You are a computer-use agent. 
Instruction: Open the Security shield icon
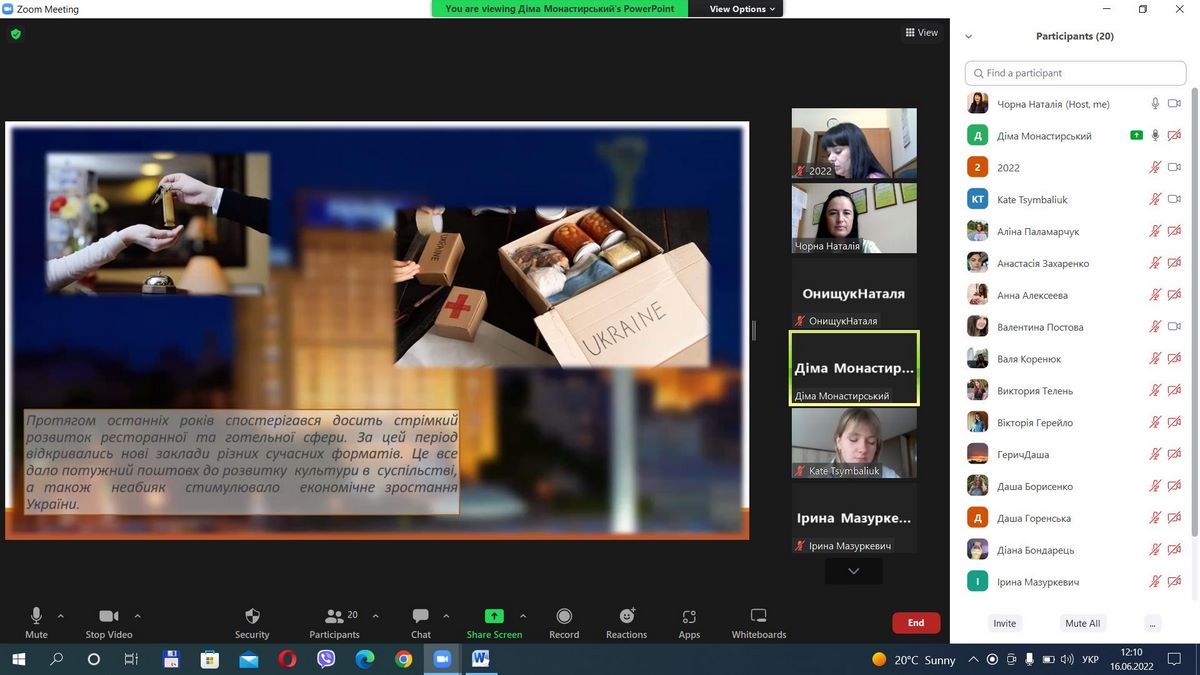click(x=252, y=617)
